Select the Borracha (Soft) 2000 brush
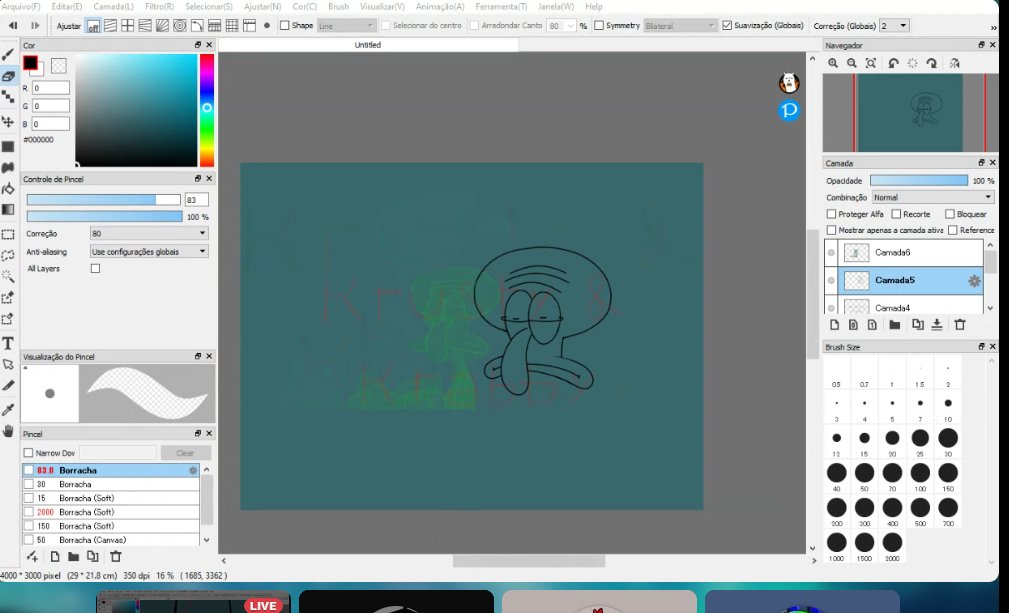Viewport: 1009px width, 613px height. 111,512
